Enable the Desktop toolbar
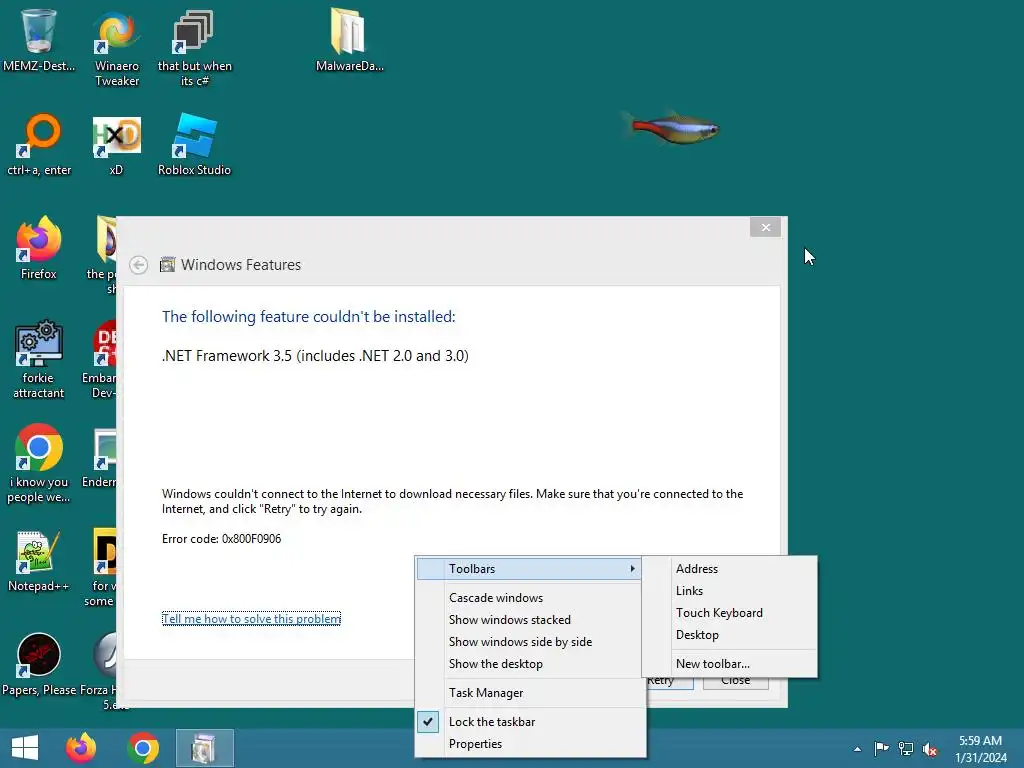This screenshot has height=768, width=1024. click(729, 635)
